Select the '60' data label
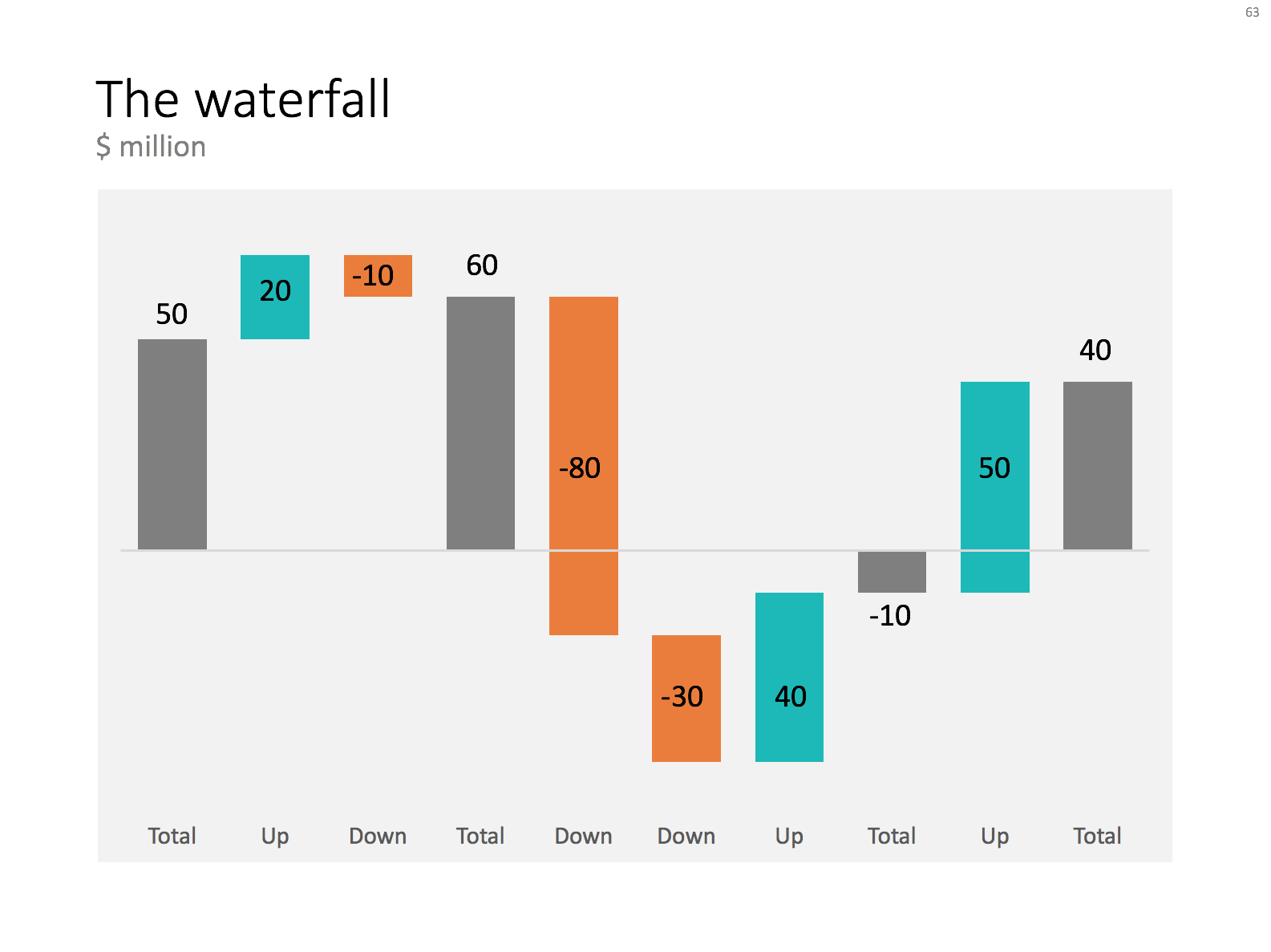This screenshot has width=1271, height=952. coord(482,265)
